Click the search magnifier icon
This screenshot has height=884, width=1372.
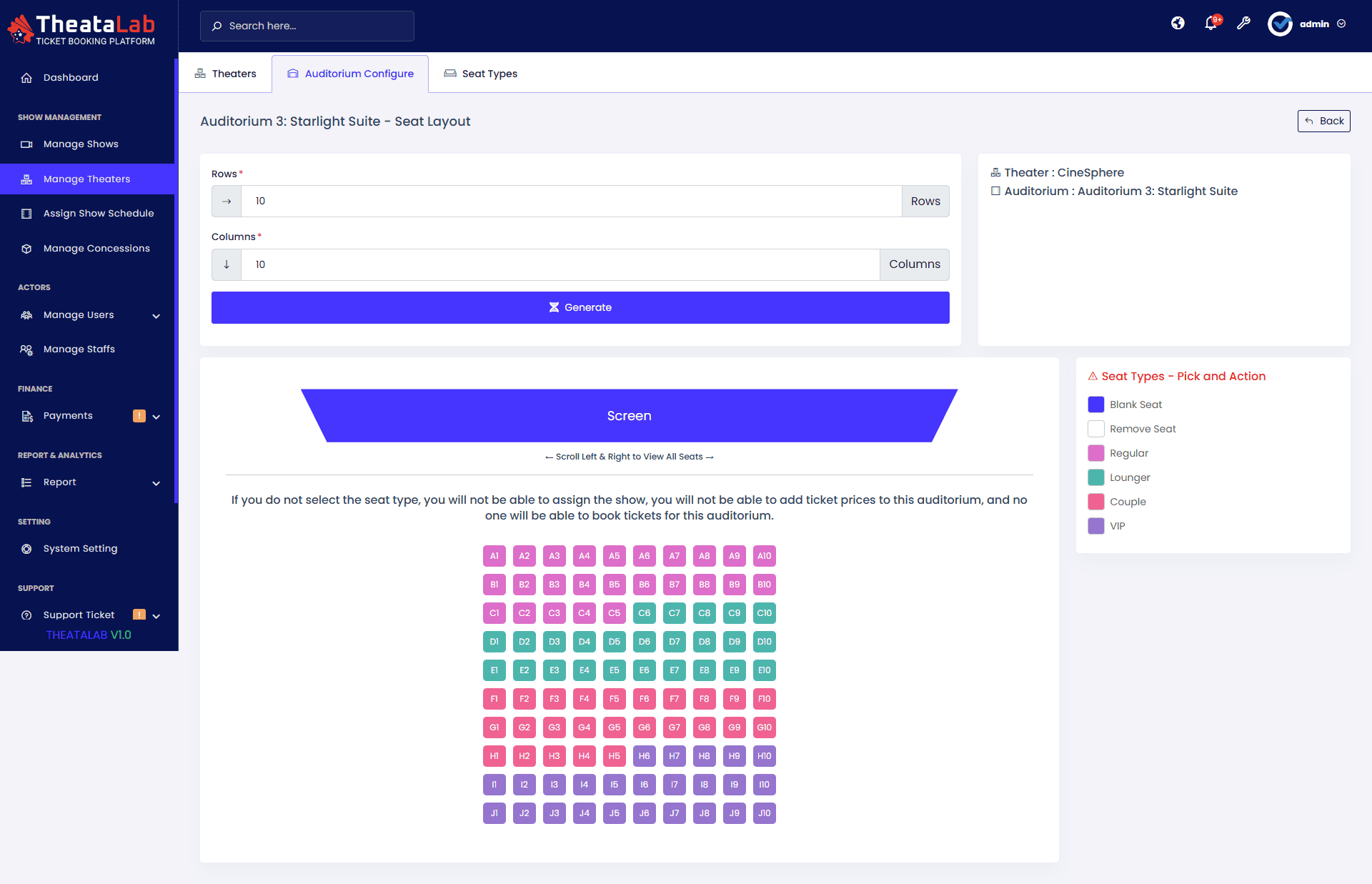point(217,26)
